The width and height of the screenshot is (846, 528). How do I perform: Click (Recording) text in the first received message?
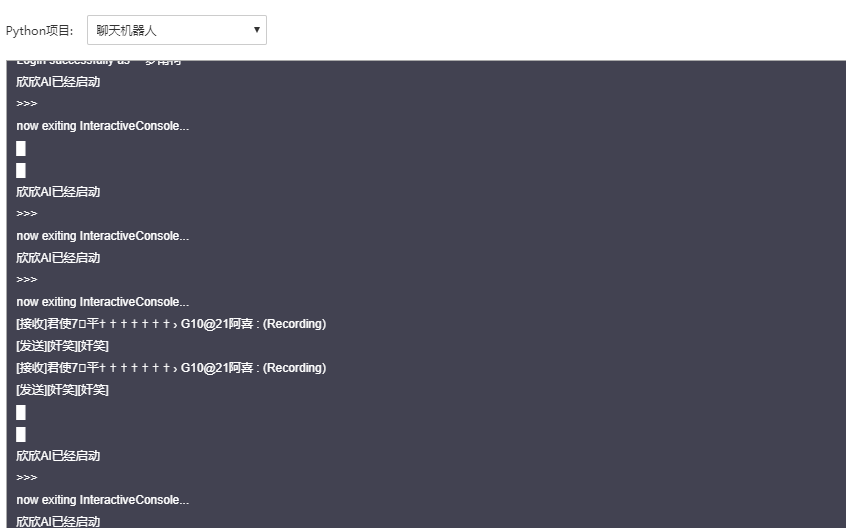click(295, 324)
